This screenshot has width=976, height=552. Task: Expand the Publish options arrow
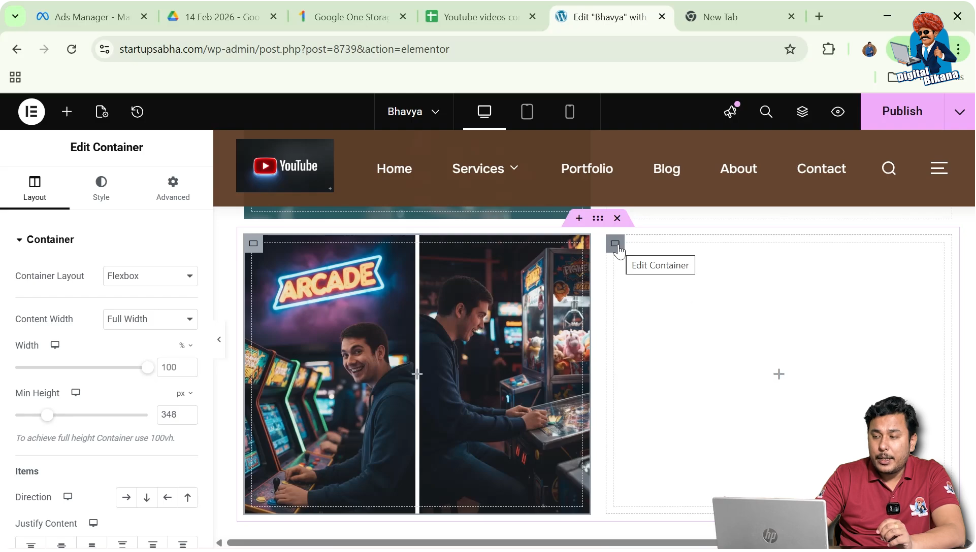tap(960, 112)
